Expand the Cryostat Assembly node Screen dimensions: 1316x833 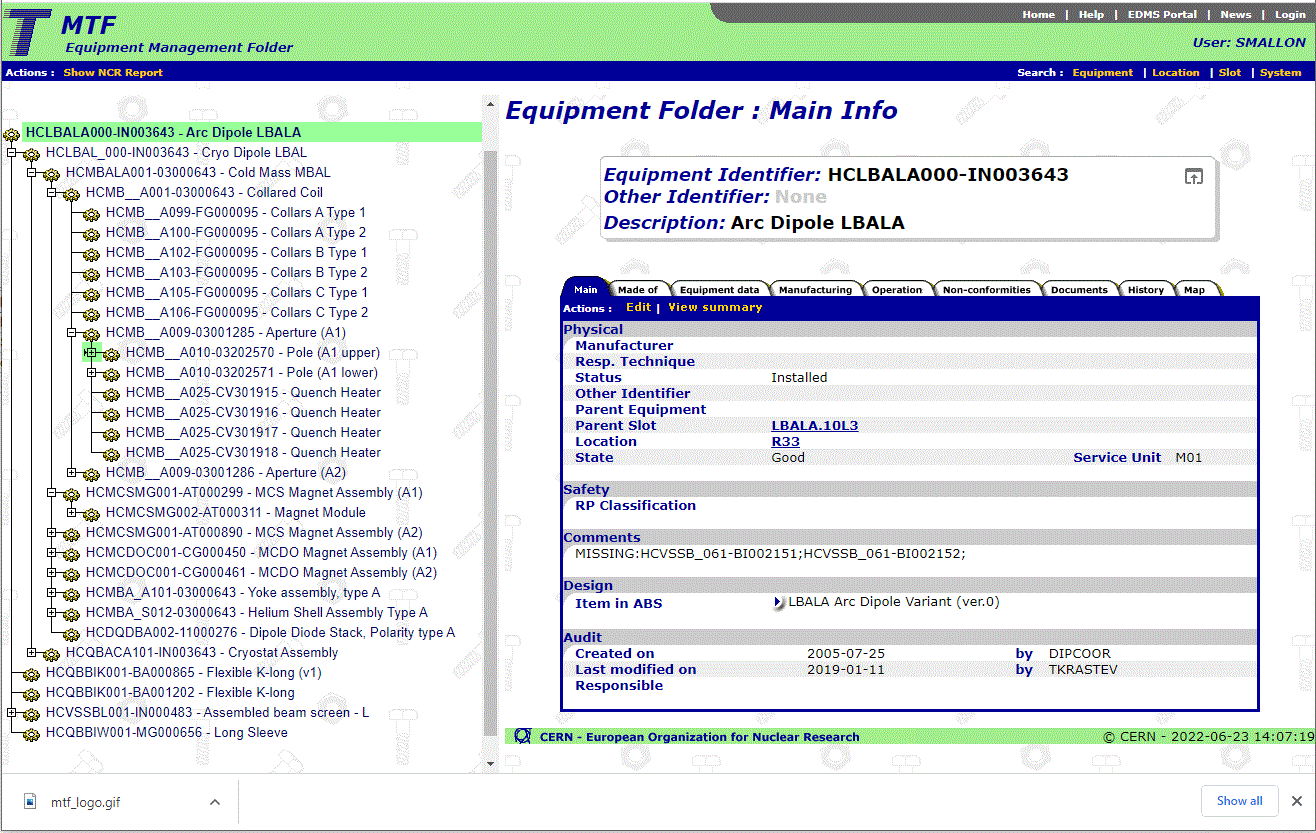[31, 653]
